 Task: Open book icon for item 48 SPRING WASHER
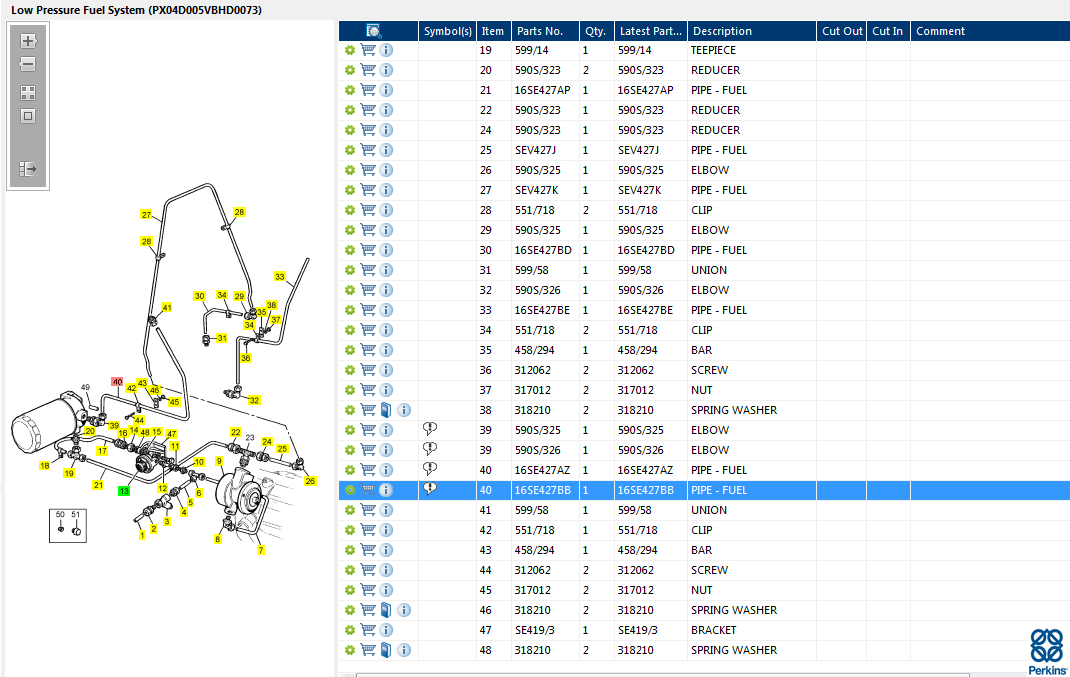pos(386,650)
